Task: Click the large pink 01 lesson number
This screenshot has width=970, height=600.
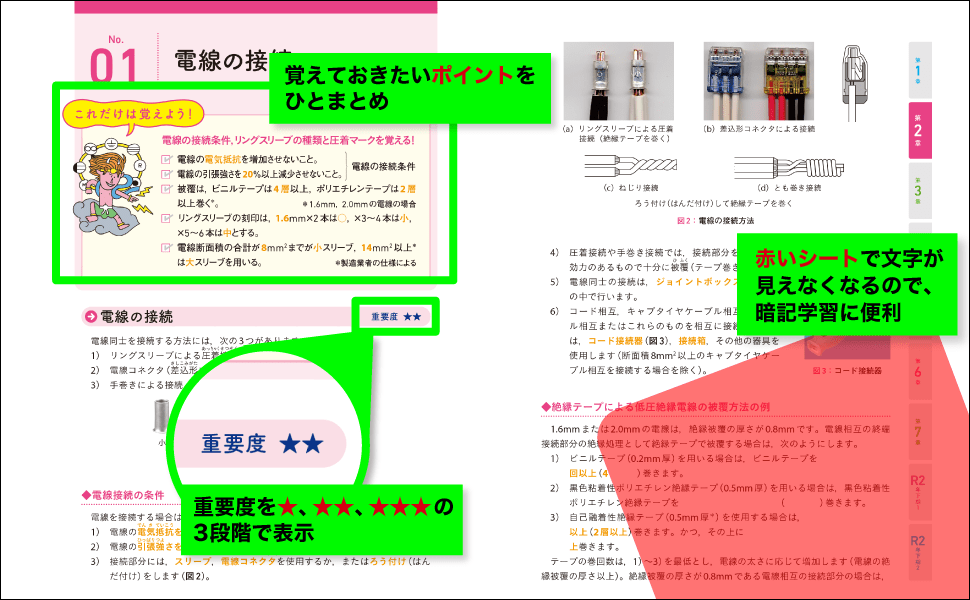Action: click(x=114, y=66)
